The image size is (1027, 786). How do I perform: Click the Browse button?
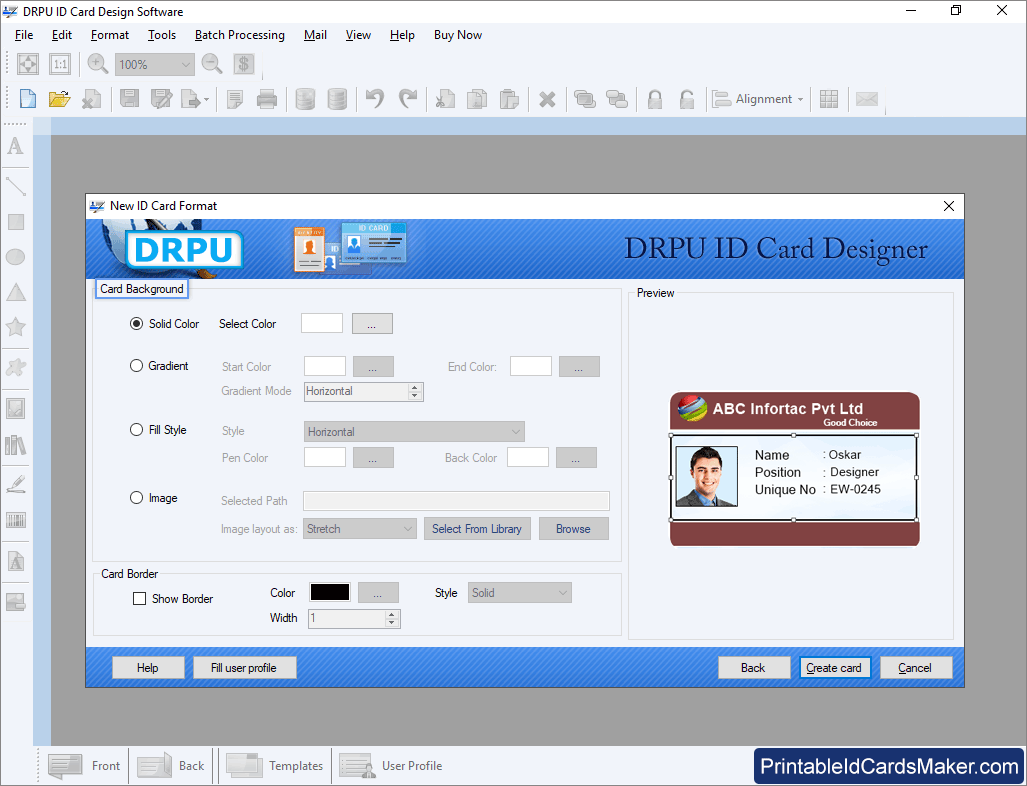574,529
